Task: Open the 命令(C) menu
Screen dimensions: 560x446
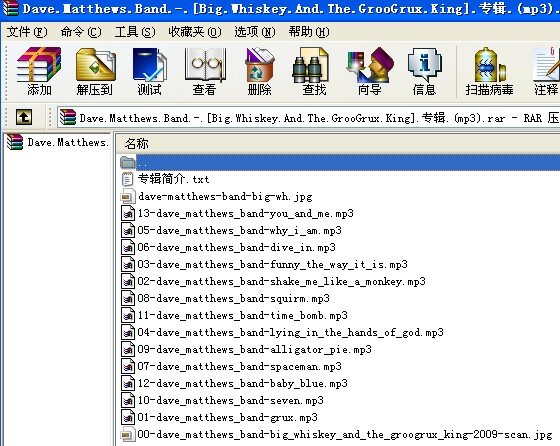Action: [x=81, y=32]
